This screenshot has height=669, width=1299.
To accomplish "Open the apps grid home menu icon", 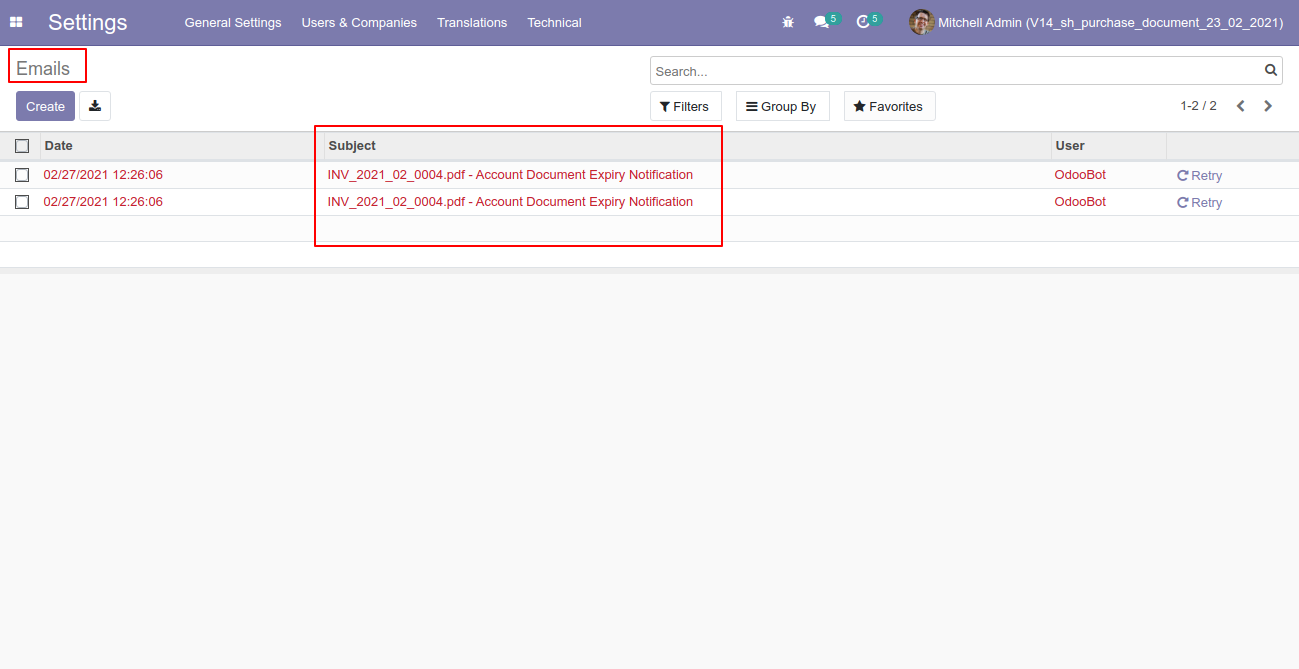I will (16, 22).
